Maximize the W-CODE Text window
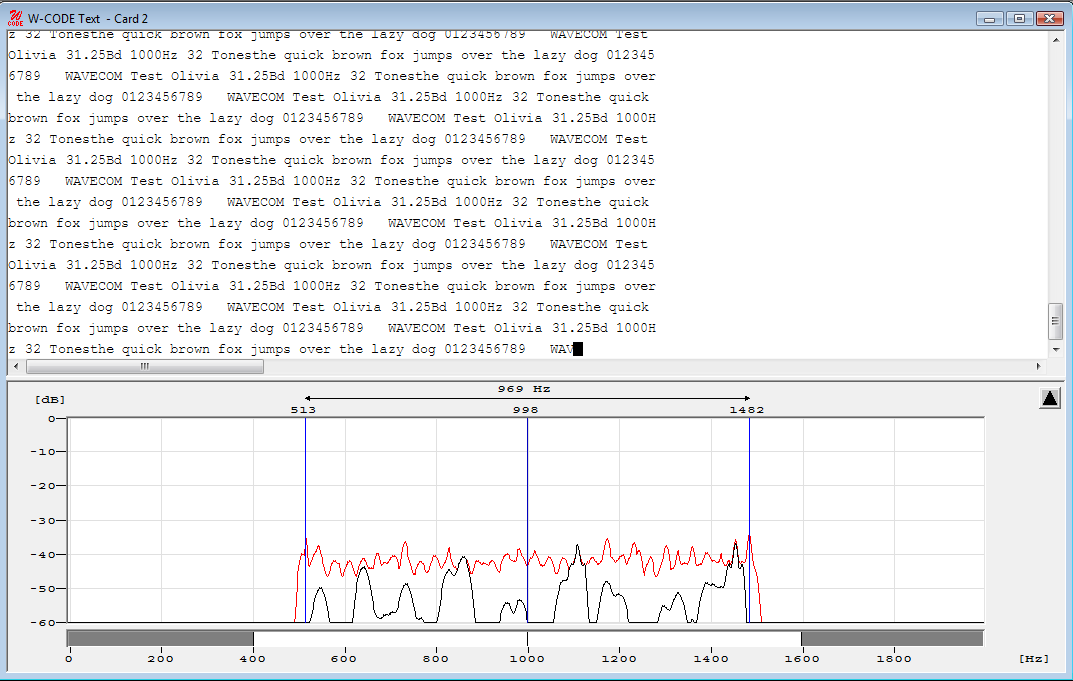Viewport: 1073px width, 681px height. (x=1019, y=18)
